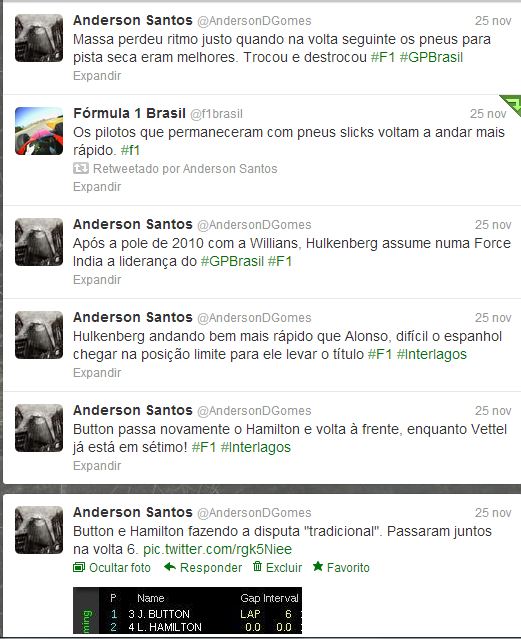
Task: Click the retweet icon beside Retweetado por
Action: point(81,168)
